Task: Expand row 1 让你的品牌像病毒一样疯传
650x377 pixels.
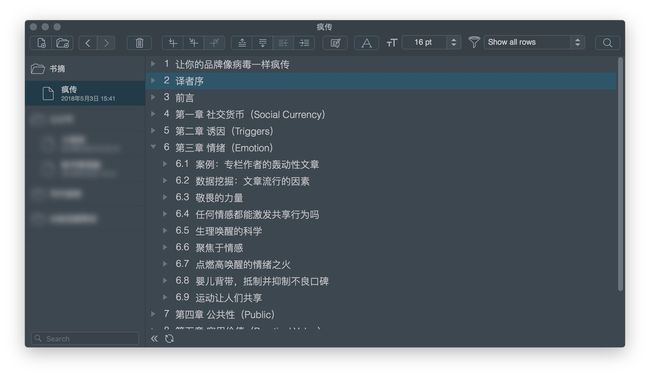Action: click(x=153, y=64)
